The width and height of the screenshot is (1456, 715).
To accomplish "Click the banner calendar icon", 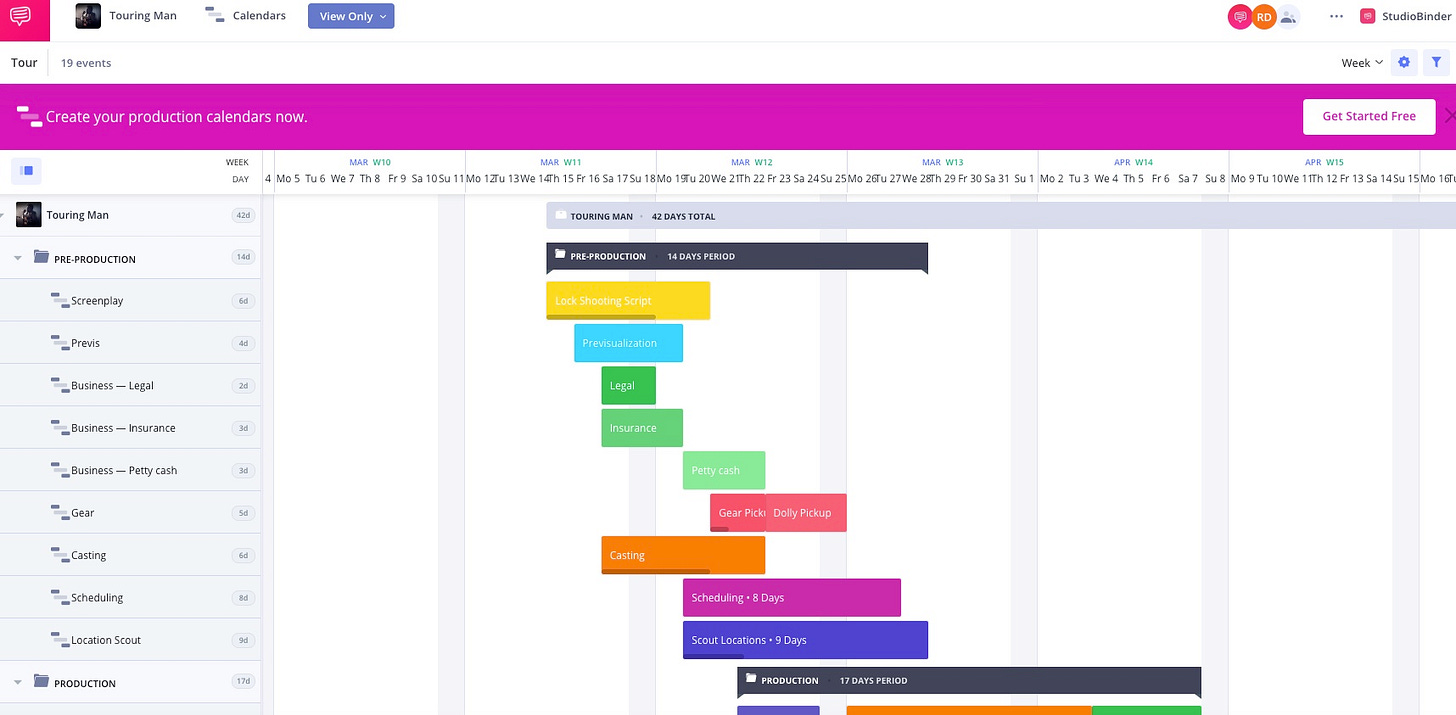I will (29, 116).
